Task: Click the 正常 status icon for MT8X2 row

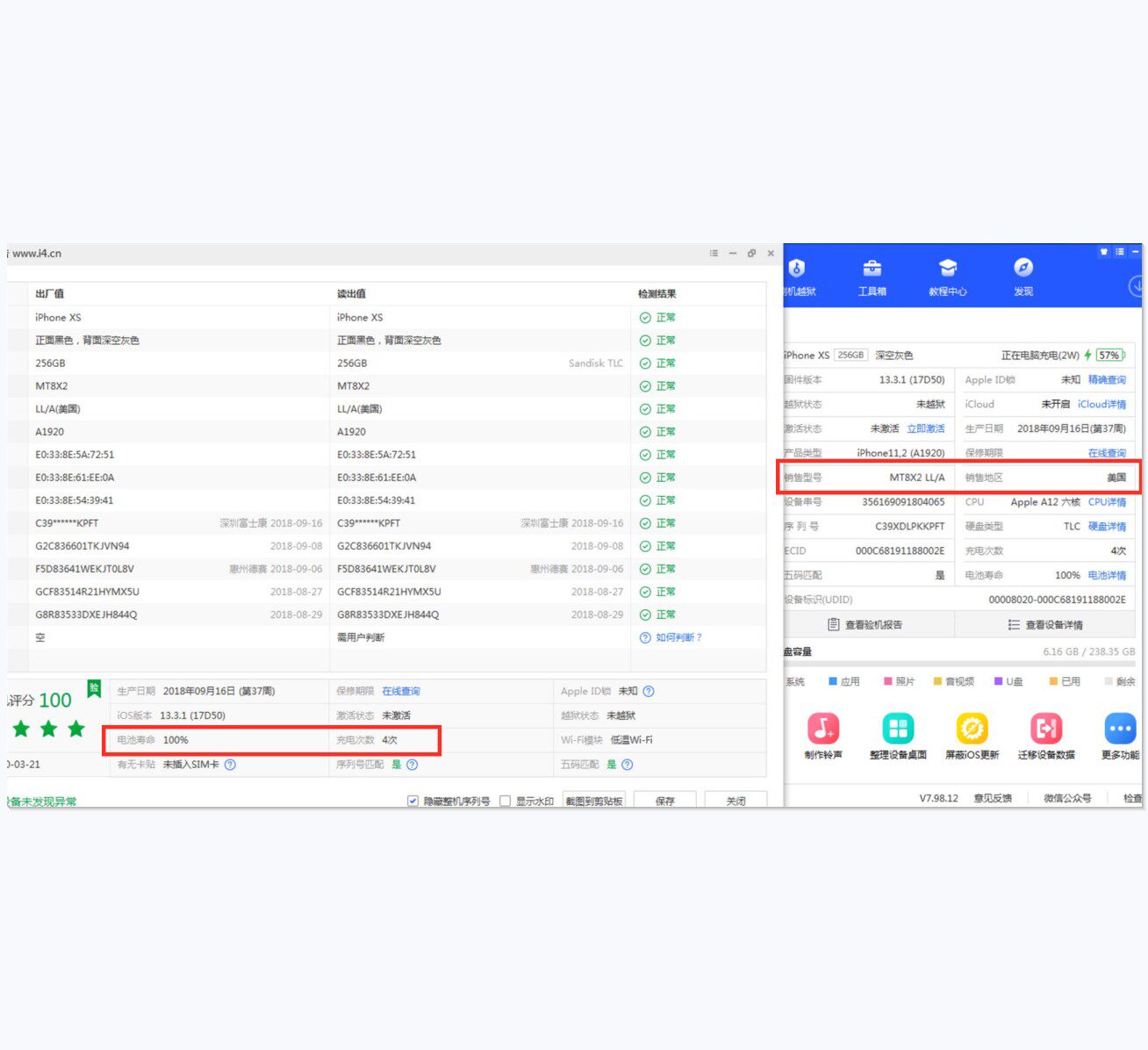Action: click(x=645, y=386)
